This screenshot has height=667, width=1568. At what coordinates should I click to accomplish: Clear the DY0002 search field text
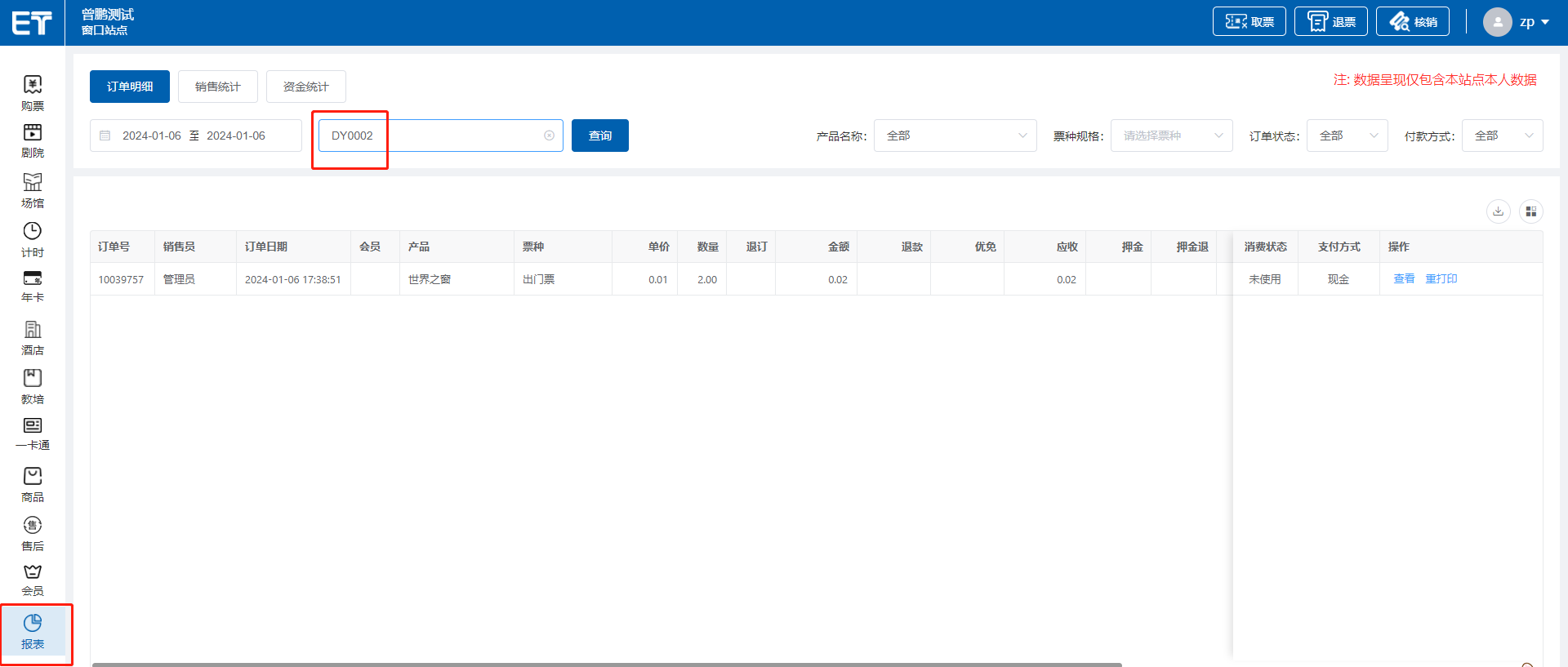[549, 136]
